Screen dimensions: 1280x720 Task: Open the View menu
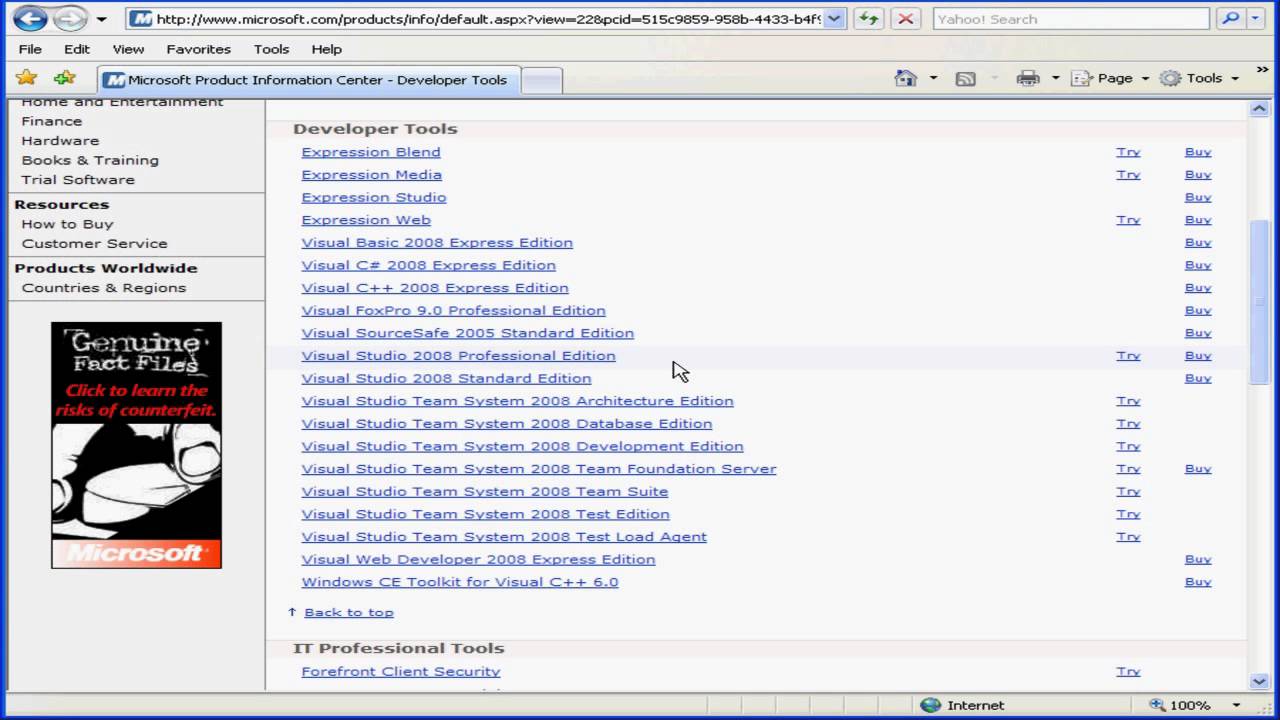(128, 49)
